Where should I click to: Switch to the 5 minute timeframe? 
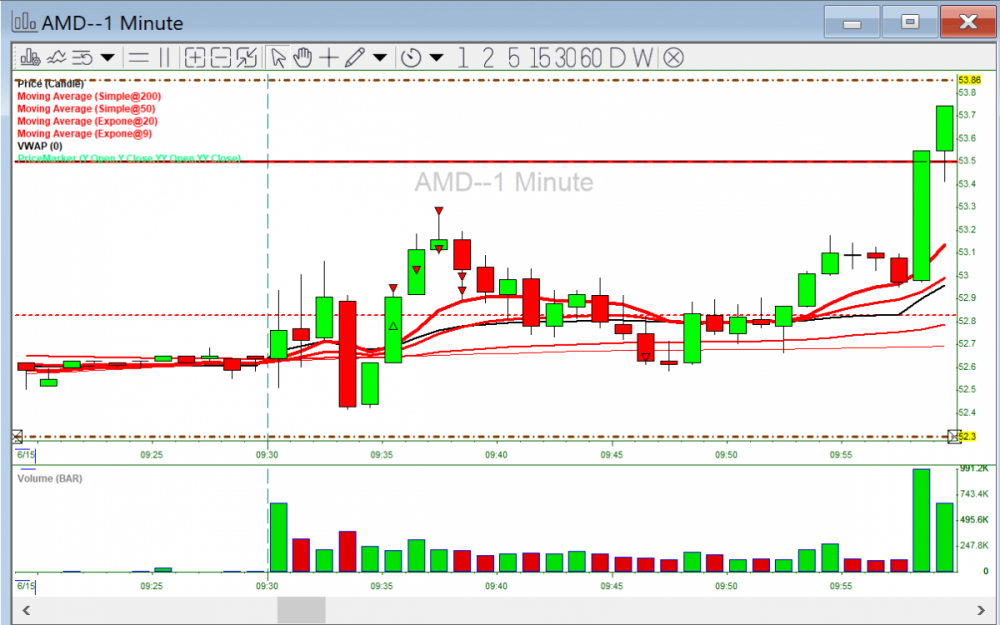pos(513,57)
